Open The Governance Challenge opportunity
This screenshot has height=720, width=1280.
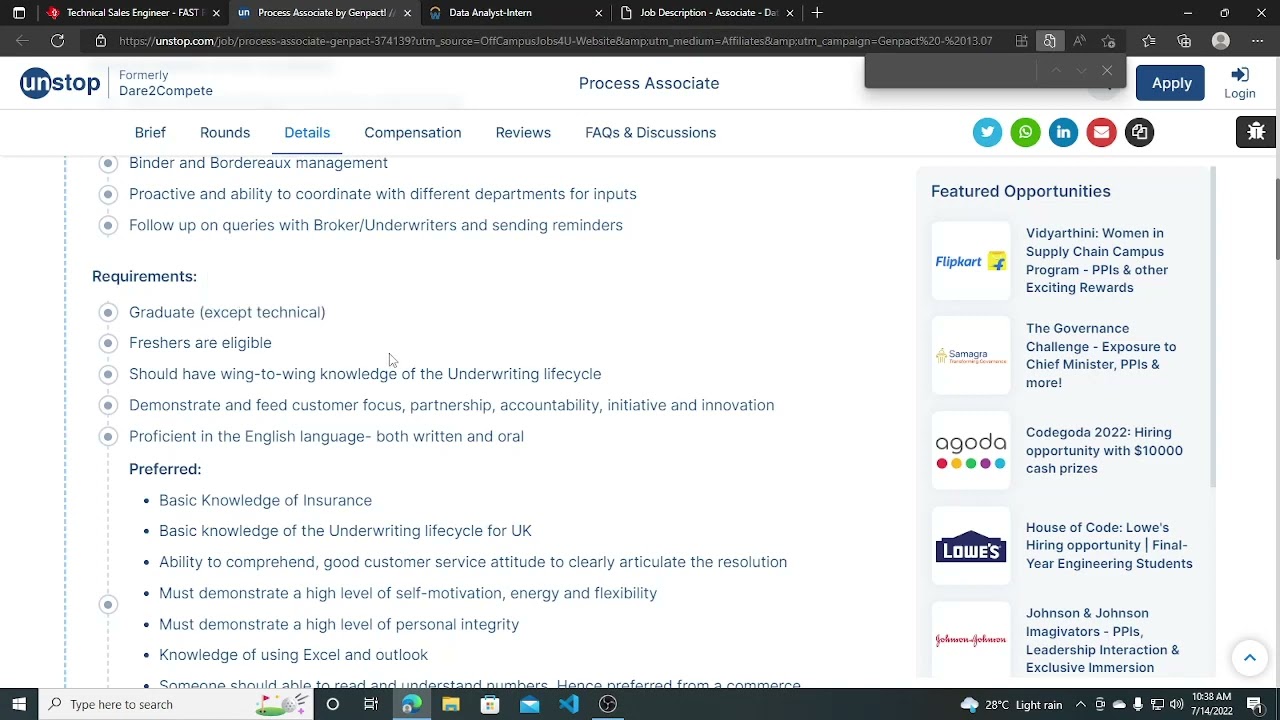point(1101,355)
